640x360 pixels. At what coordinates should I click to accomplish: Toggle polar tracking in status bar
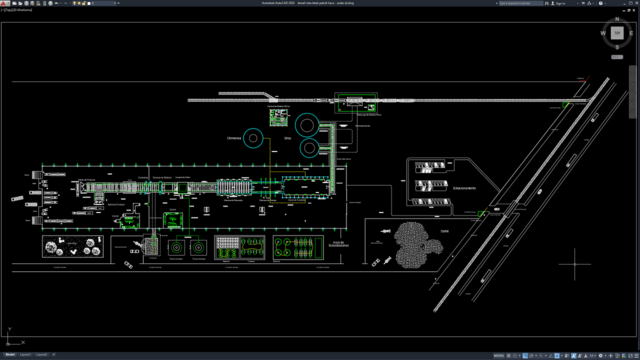tap(531, 356)
